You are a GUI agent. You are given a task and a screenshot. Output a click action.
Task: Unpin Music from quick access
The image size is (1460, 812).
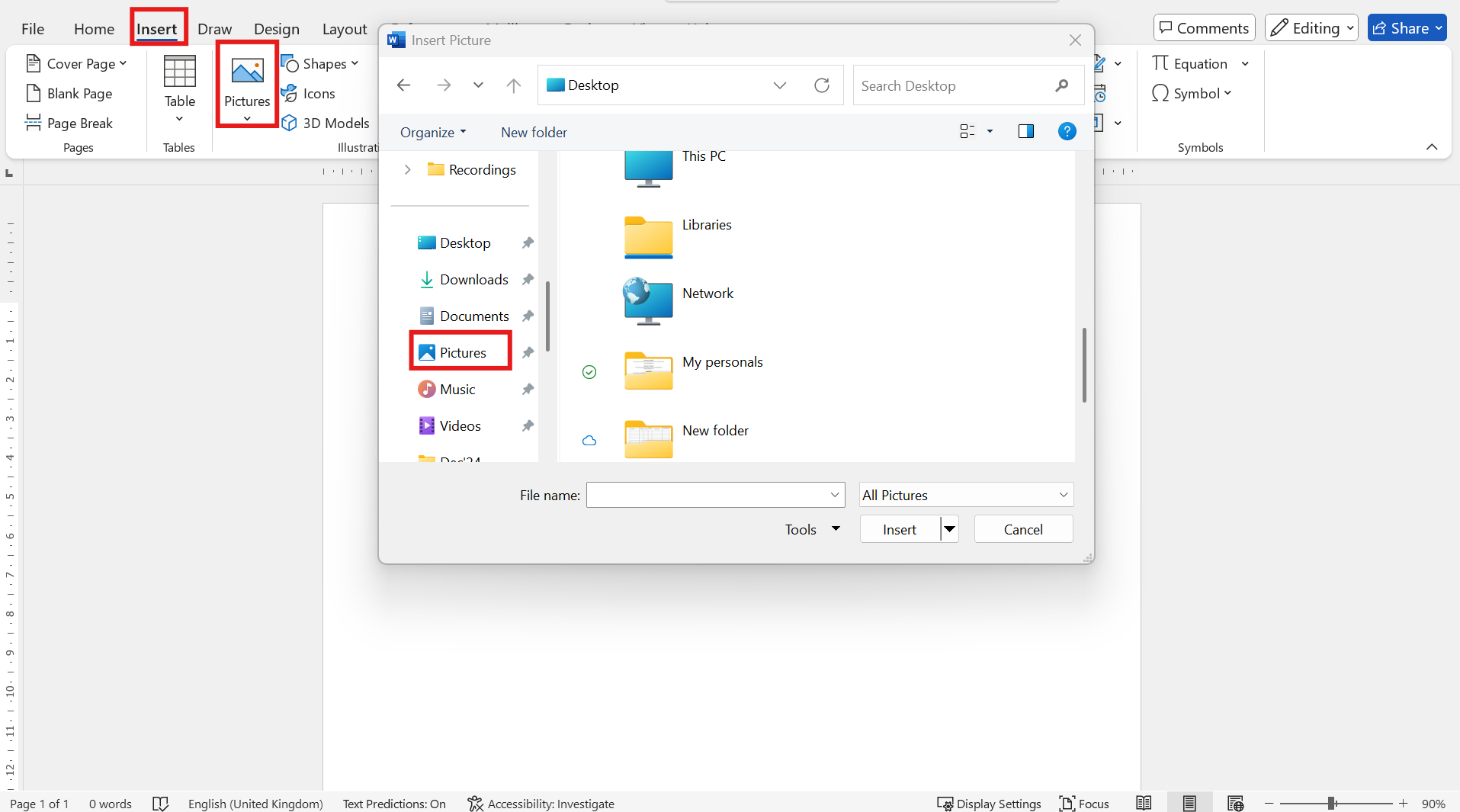pos(528,390)
